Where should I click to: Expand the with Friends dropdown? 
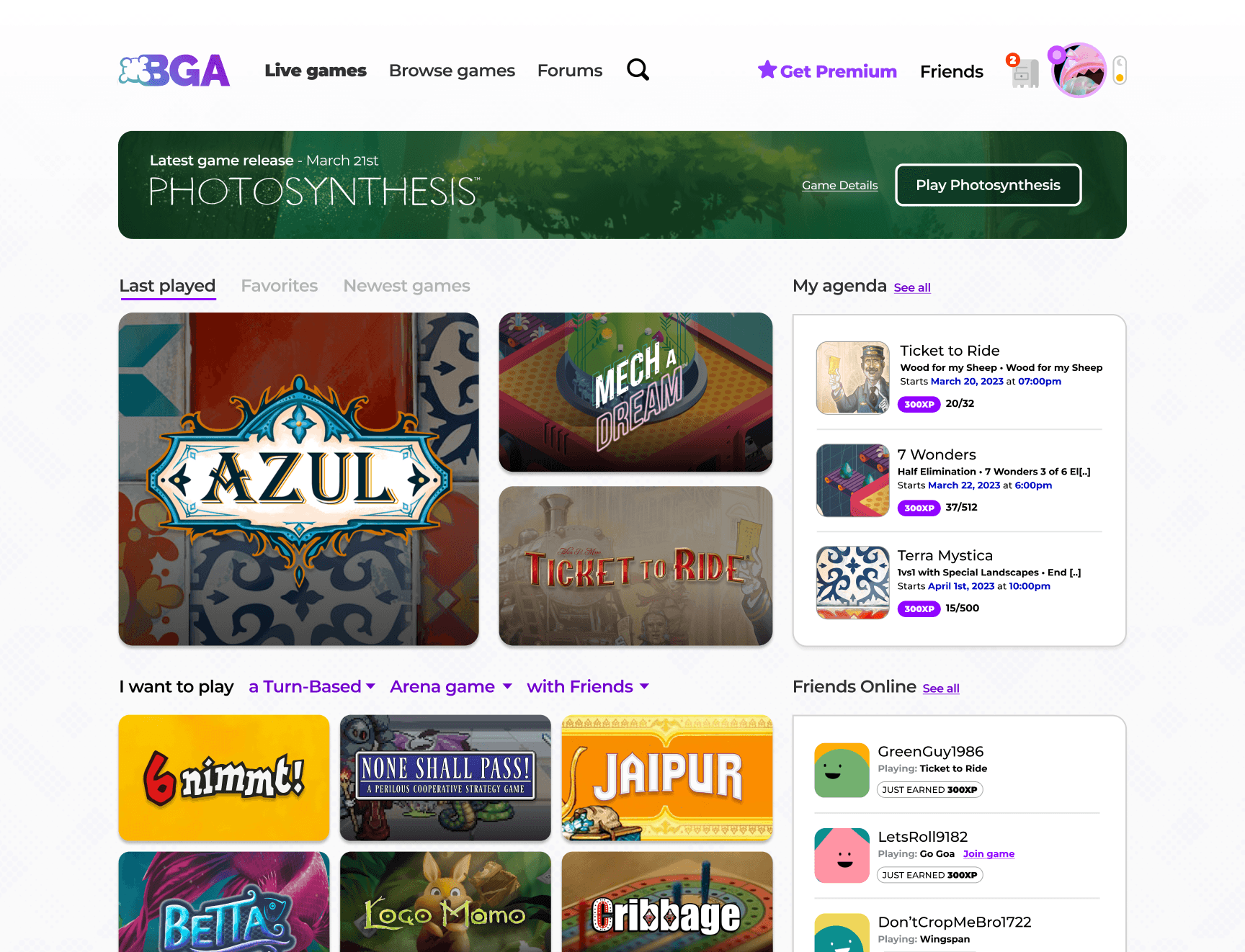point(588,686)
